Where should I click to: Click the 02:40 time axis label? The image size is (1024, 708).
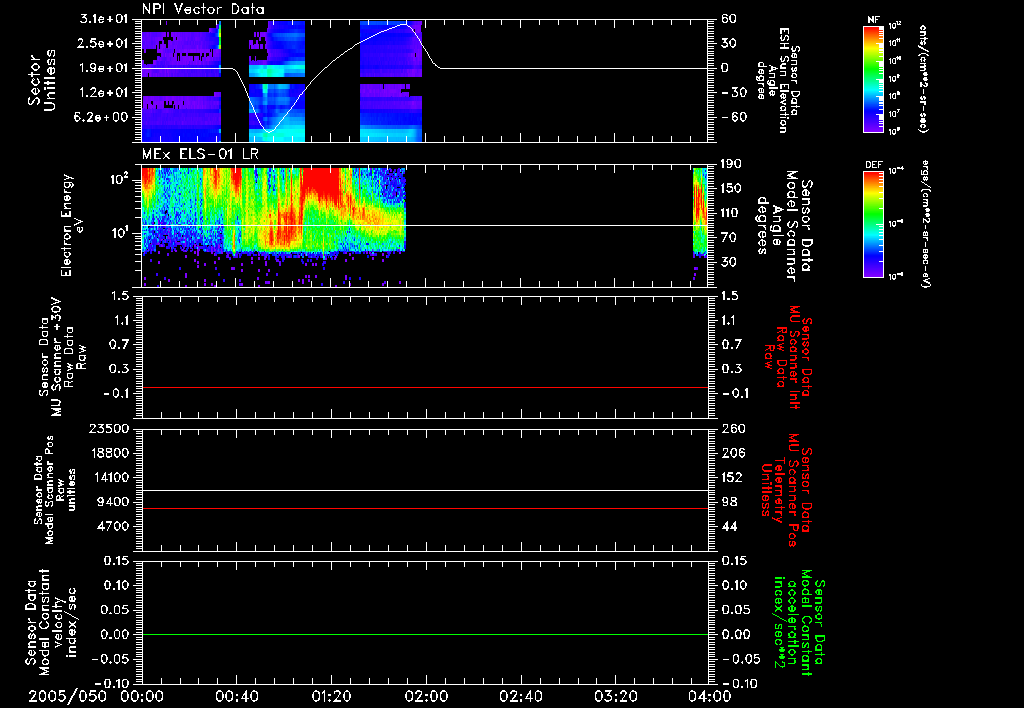tap(520, 696)
